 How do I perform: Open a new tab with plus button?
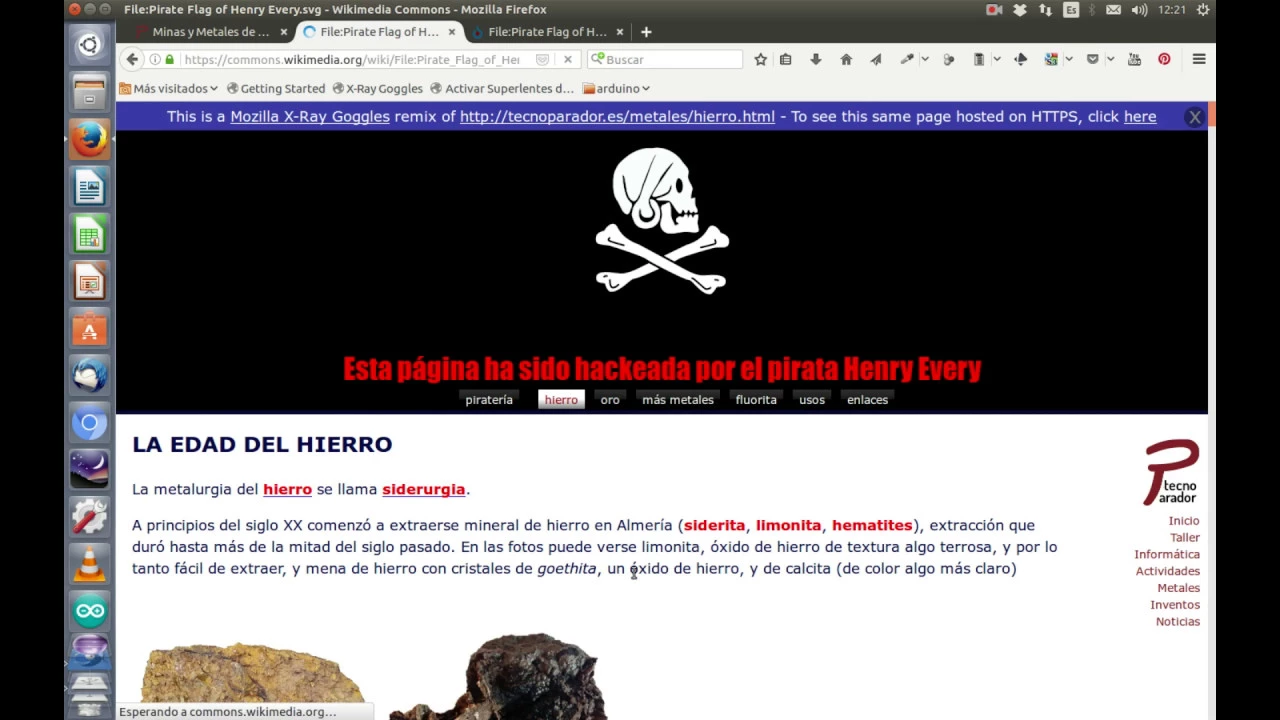(x=646, y=32)
